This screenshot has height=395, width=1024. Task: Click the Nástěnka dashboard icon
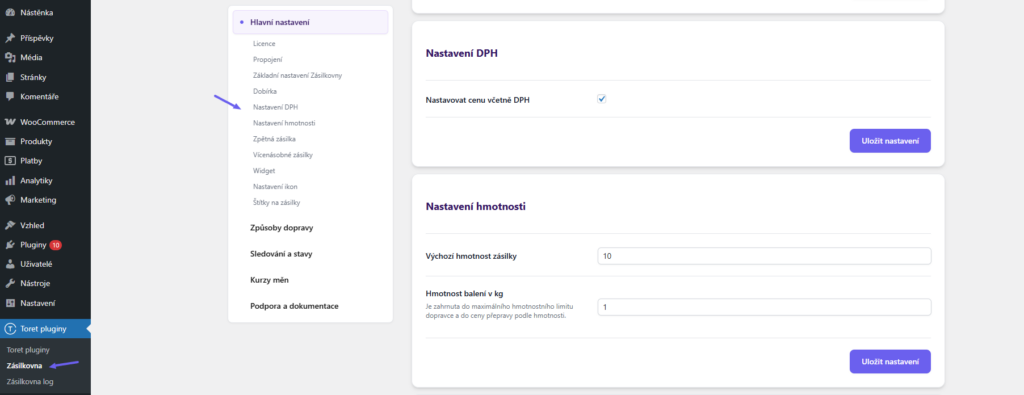pos(10,12)
